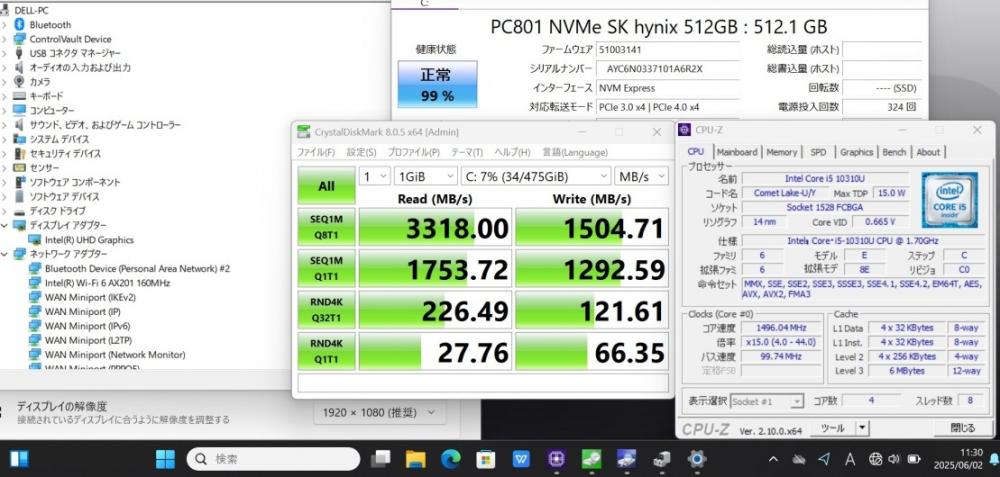Image resolution: width=1000 pixels, height=477 pixels.
Task: Open File Explorer folder icon on taskbar
Action: pyautogui.click(x=416, y=459)
